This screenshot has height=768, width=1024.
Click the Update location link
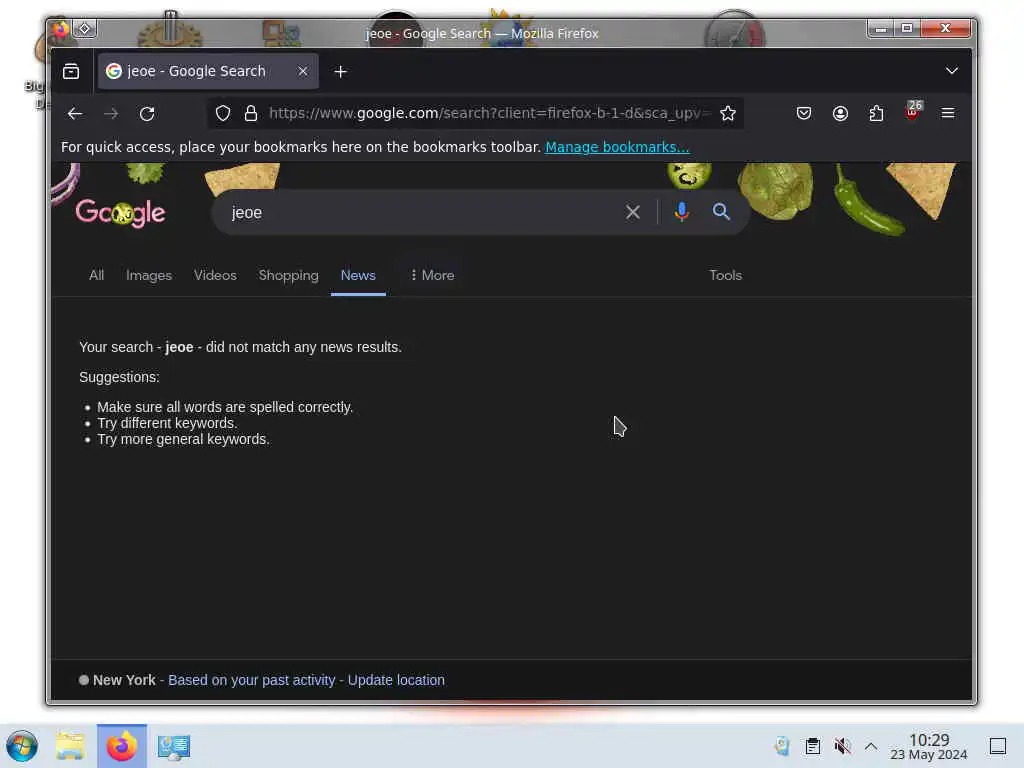396,680
